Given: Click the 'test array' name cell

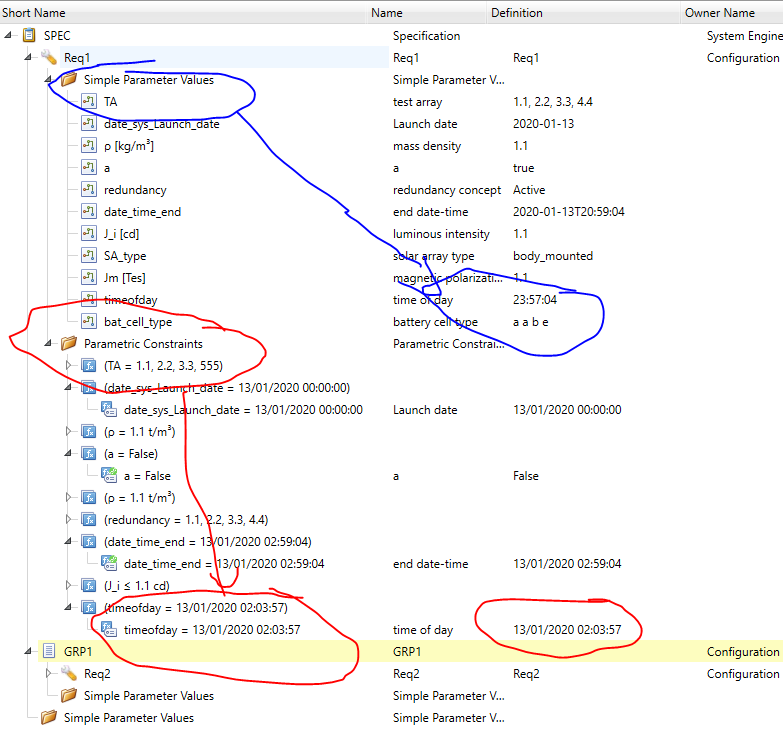Looking at the screenshot, I should pyautogui.click(x=417, y=102).
